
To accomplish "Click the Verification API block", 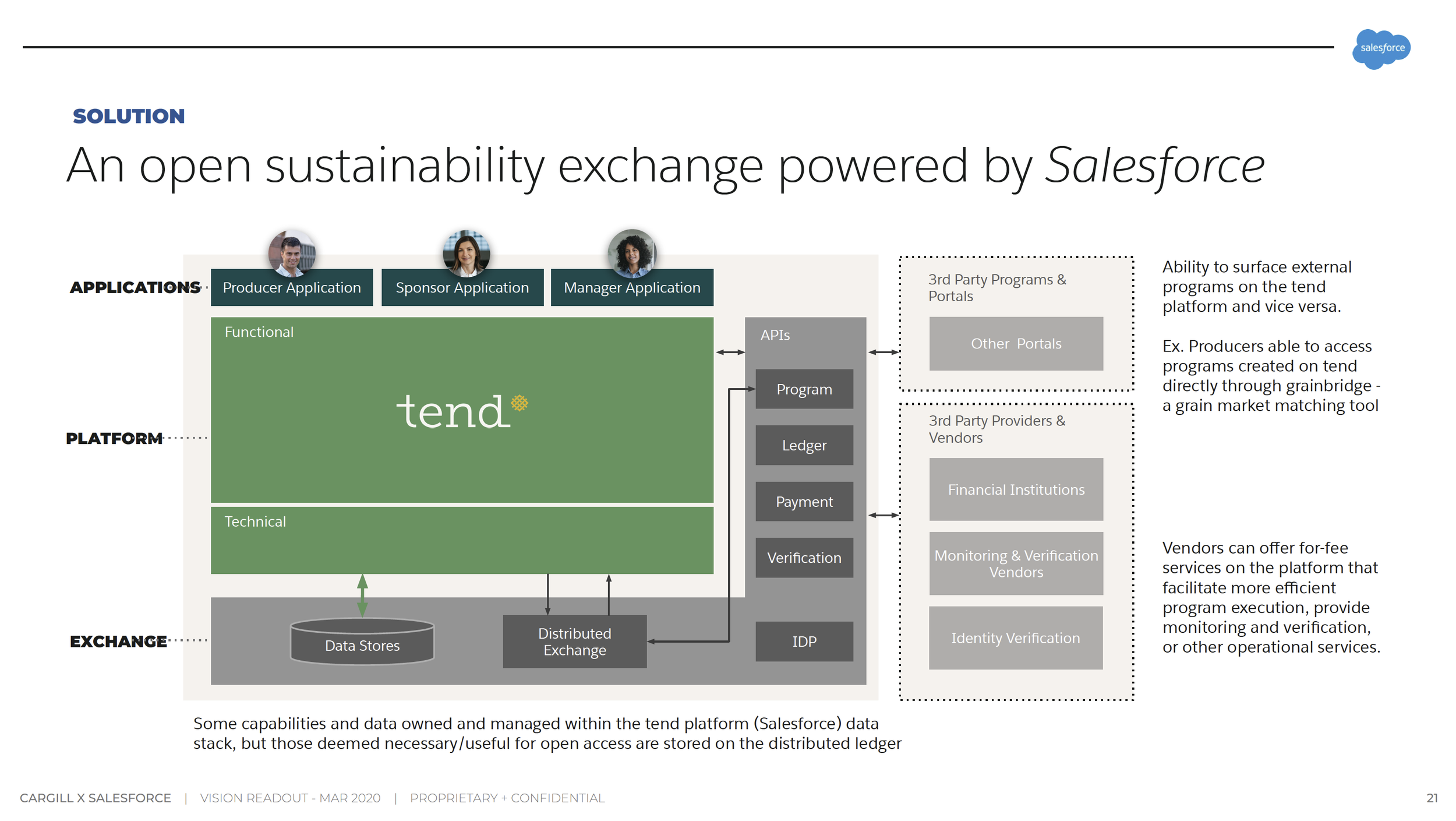I will (x=804, y=558).
